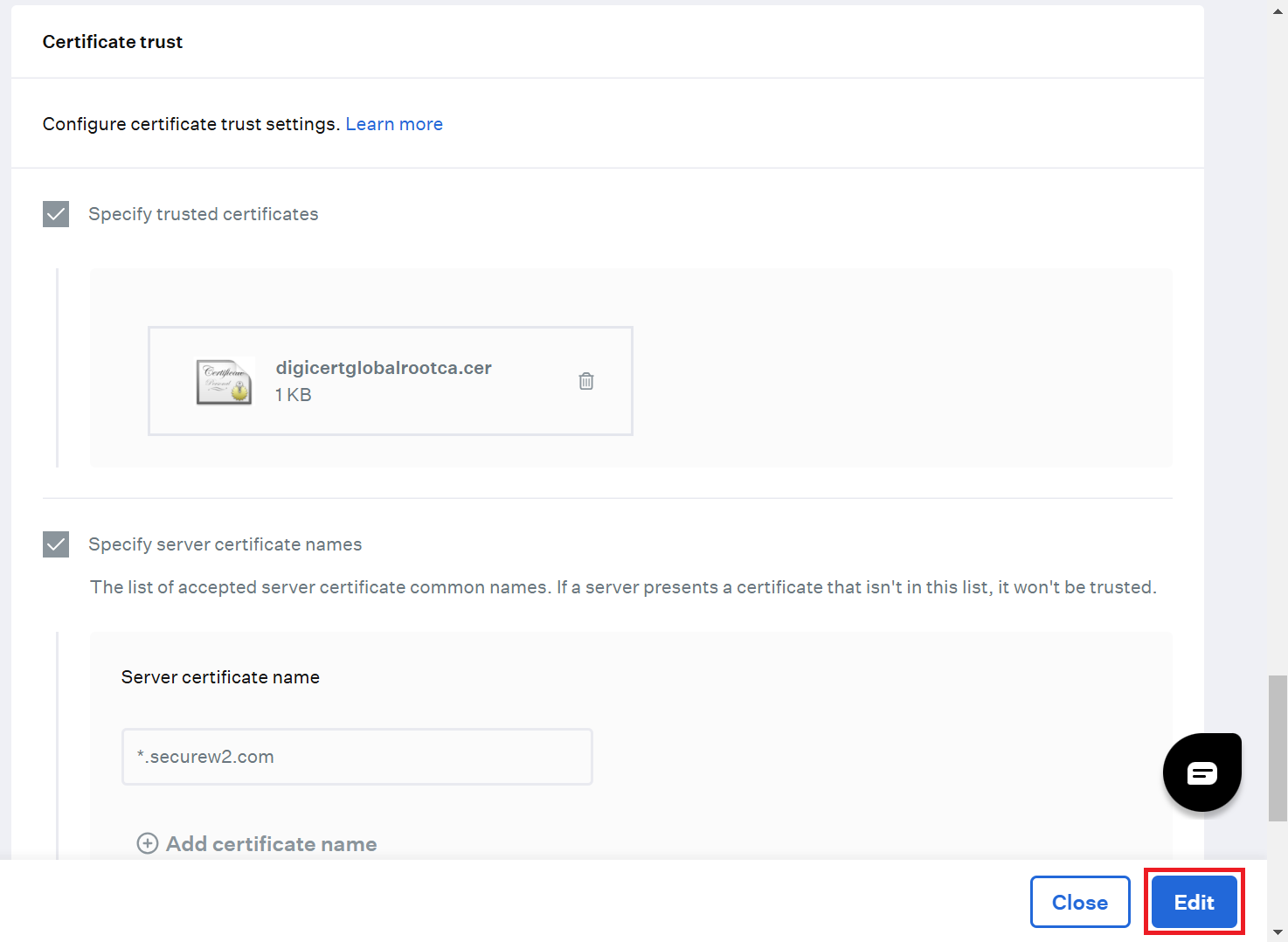The height and width of the screenshot is (942, 1288).
Task: Open the Learn more link
Action: coord(394,124)
